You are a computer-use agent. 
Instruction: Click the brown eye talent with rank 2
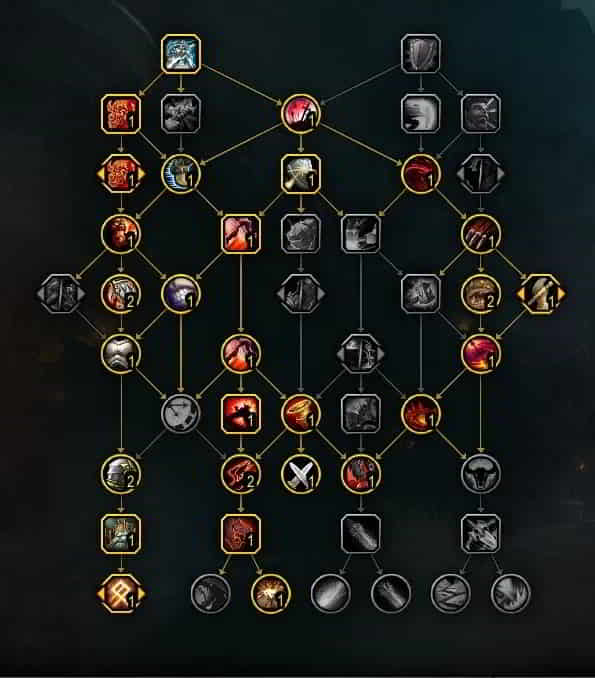(x=481, y=294)
